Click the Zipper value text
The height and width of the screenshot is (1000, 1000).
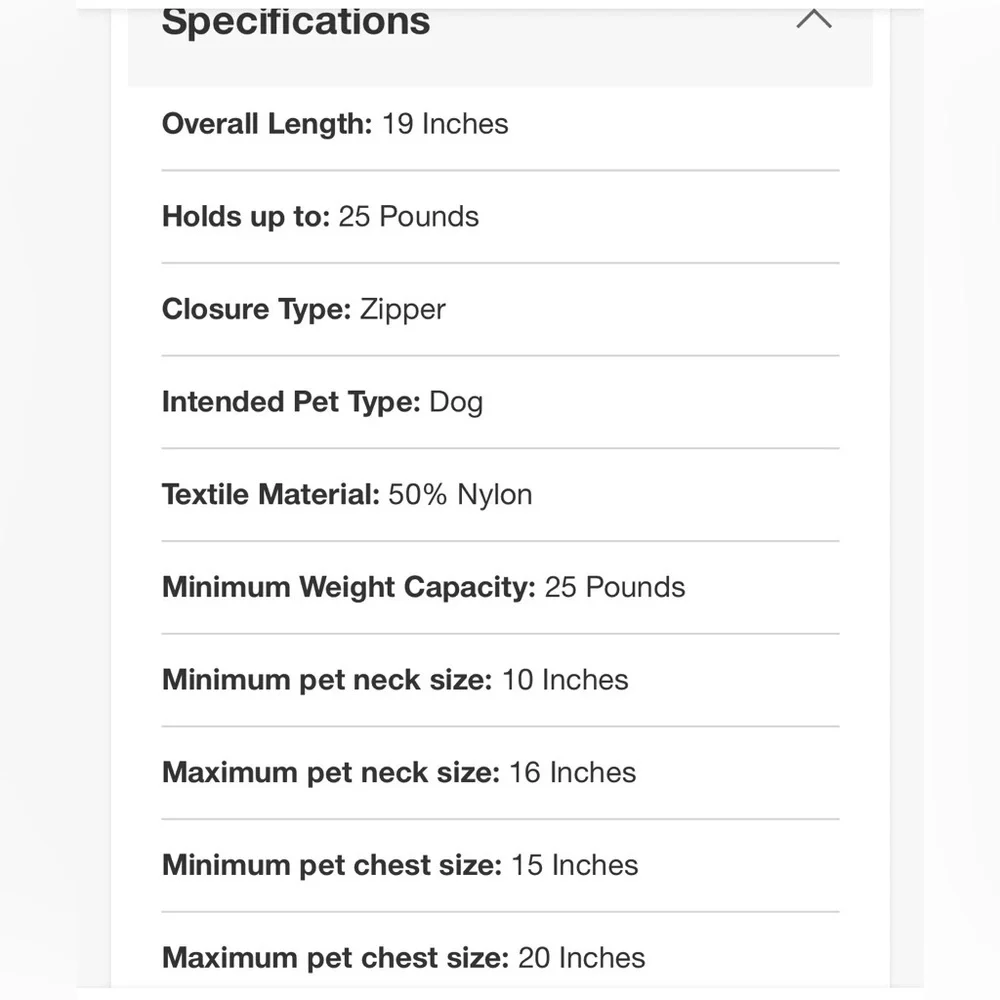pos(403,310)
